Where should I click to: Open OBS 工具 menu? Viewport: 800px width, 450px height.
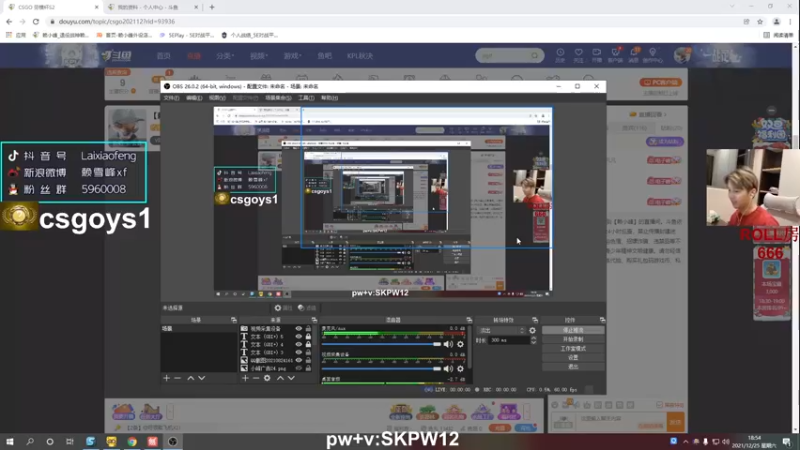306,97
